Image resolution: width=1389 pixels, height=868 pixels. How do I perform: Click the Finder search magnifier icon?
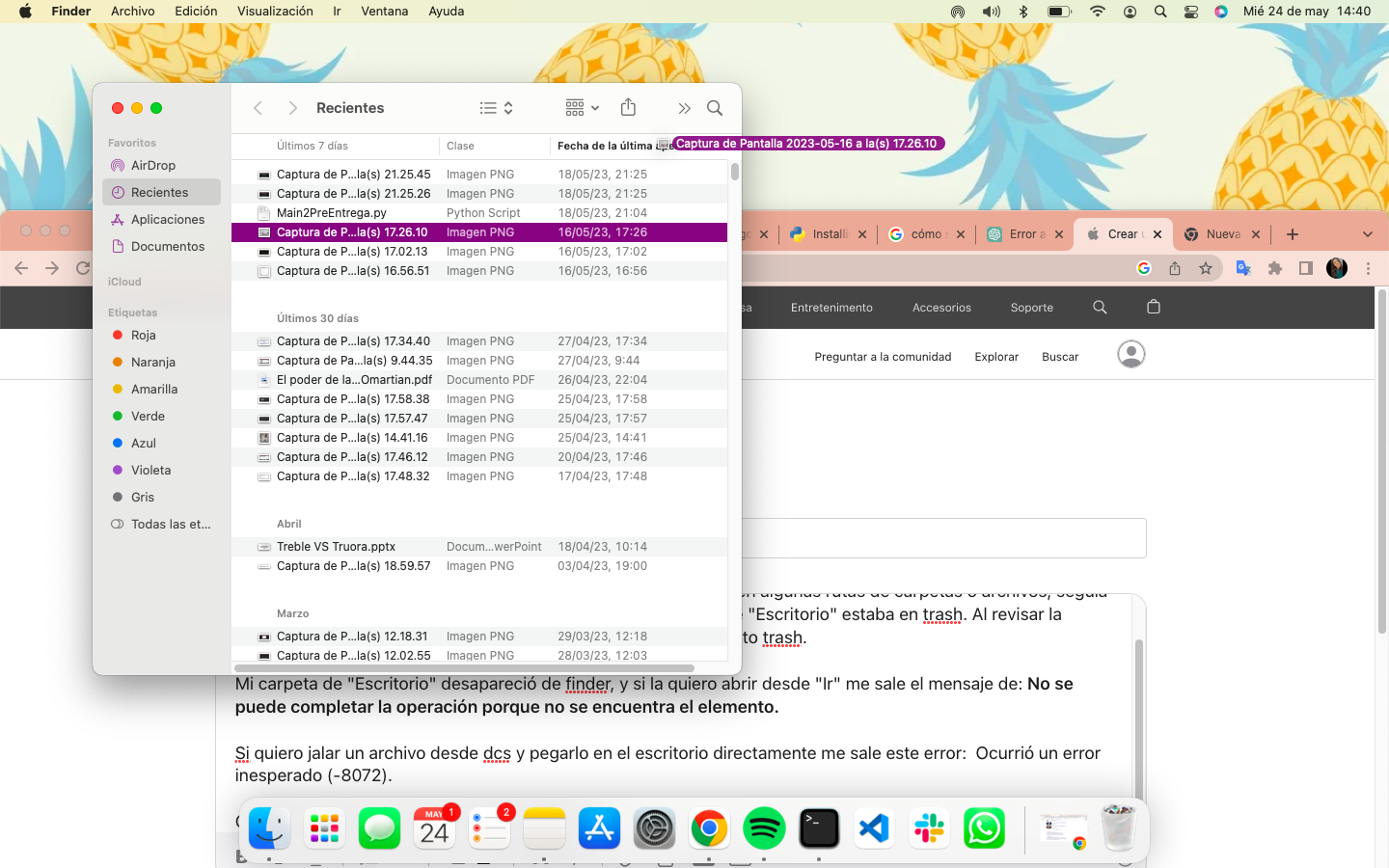click(x=715, y=108)
